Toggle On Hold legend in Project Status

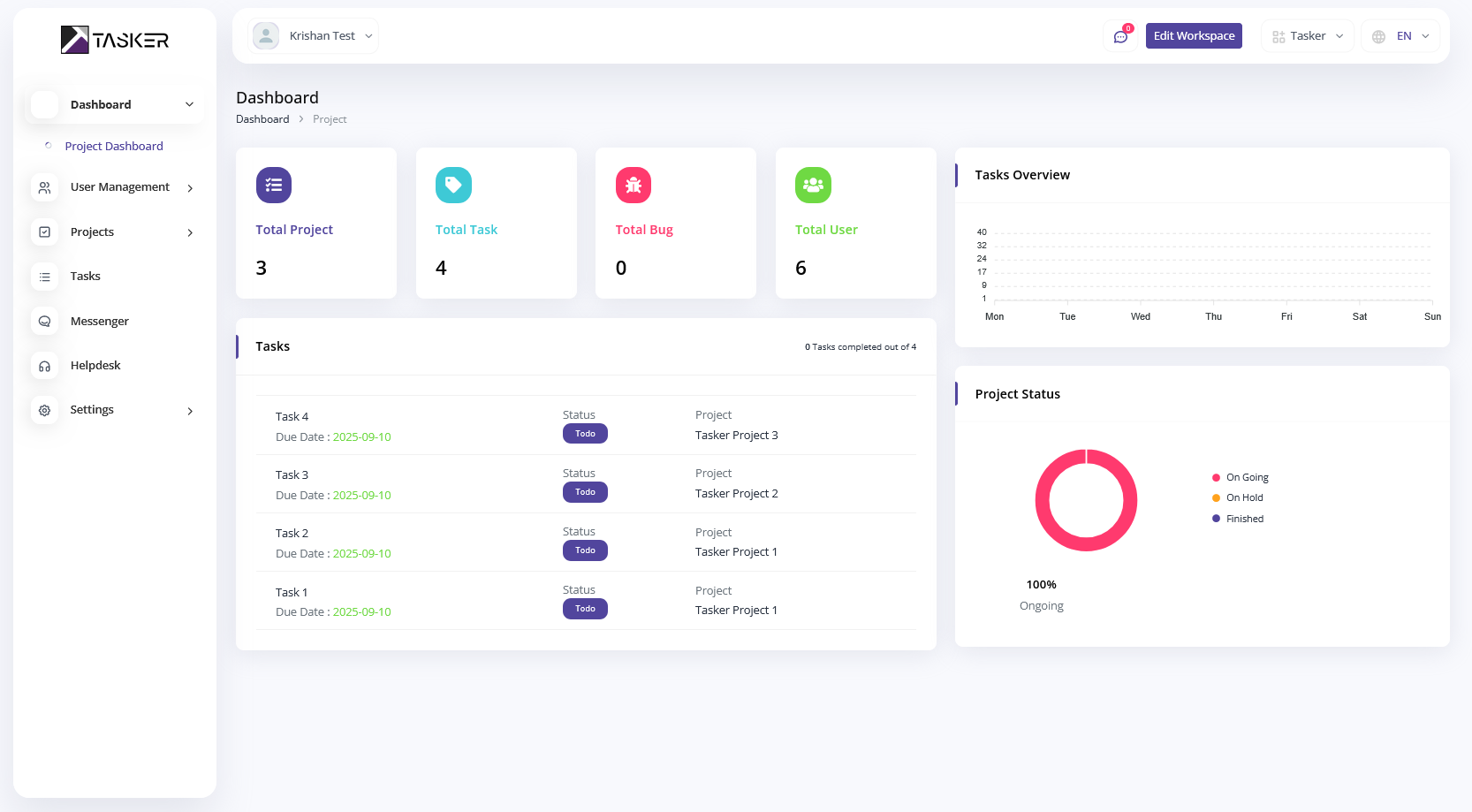point(1243,497)
